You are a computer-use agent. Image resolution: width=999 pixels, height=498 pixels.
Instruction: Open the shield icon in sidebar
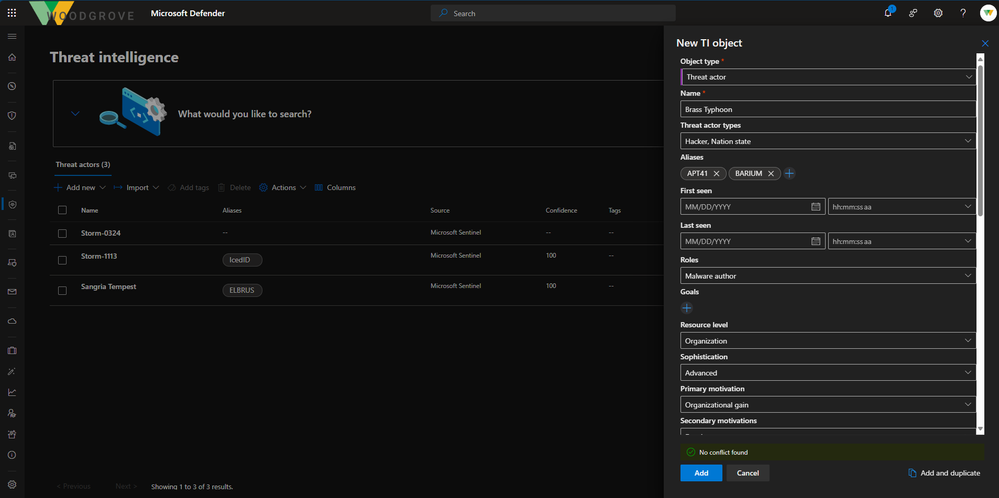(11, 116)
